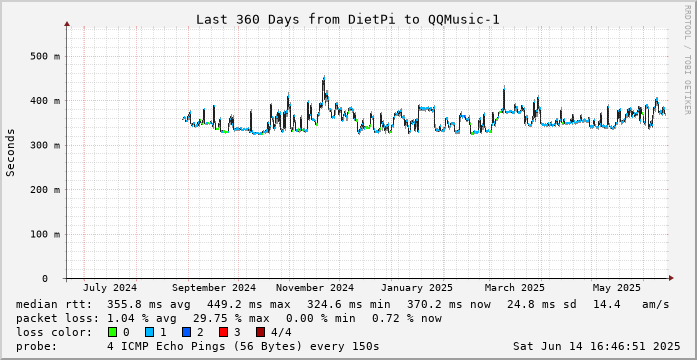Image resolution: width=697 pixels, height=360 pixels.
Task: Click the '100 m' y-axis label
Action: (45, 234)
